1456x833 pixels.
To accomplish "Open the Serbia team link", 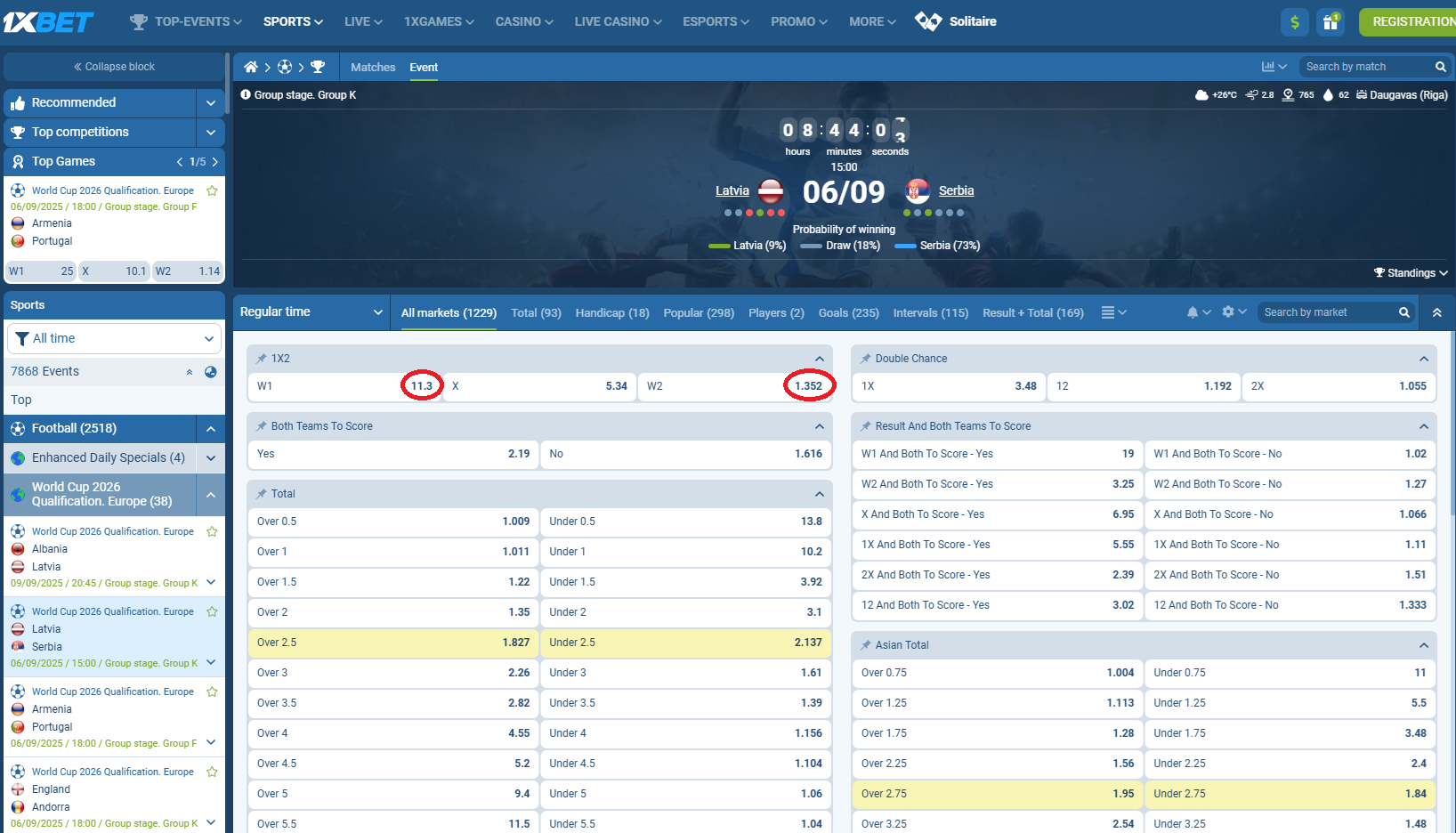I will pyautogui.click(x=956, y=190).
